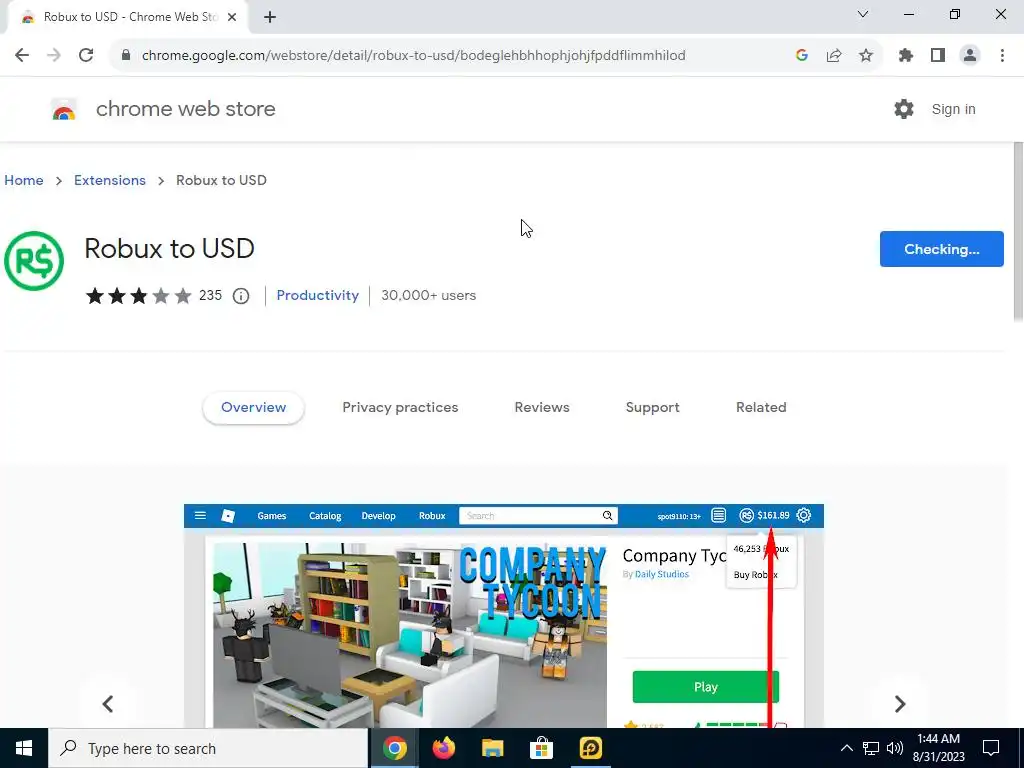Open Firefox from the taskbar
Image resolution: width=1024 pixels, height=768 pixels.
pyautogui.click(x=443, y=748)
